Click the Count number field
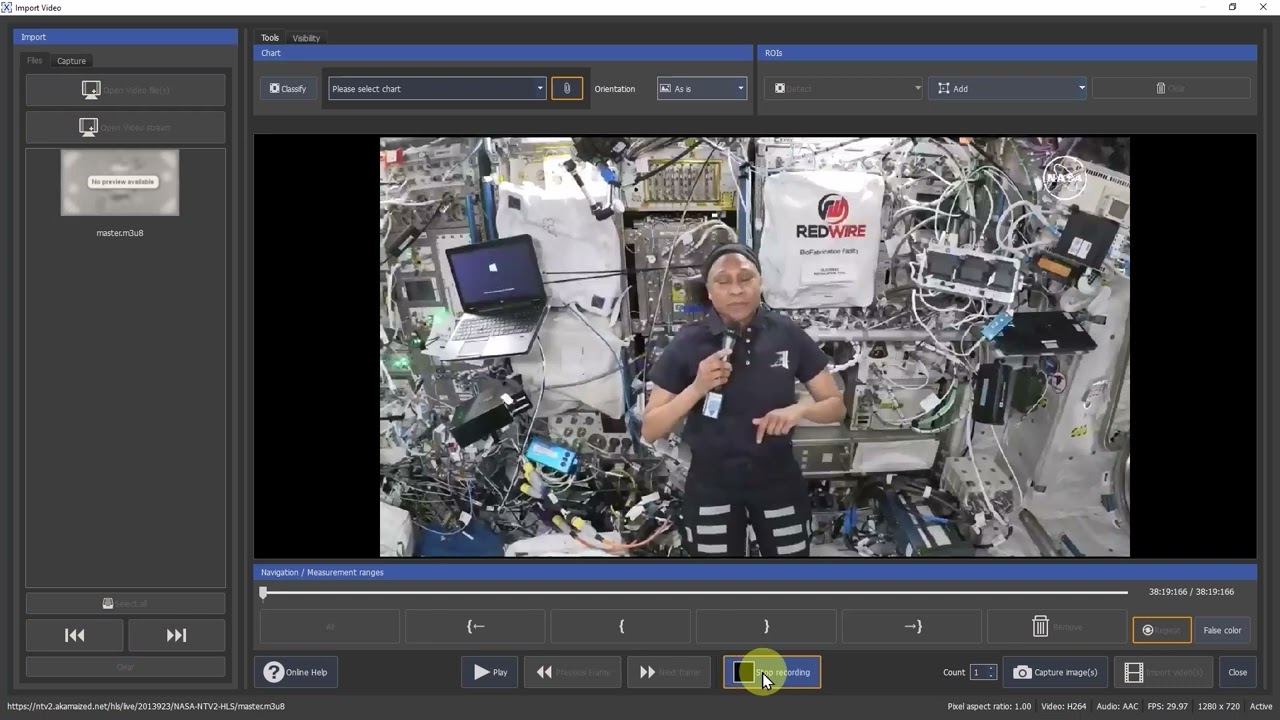The width and height of the screenshot is (1280, 720). tap(977, 672)
